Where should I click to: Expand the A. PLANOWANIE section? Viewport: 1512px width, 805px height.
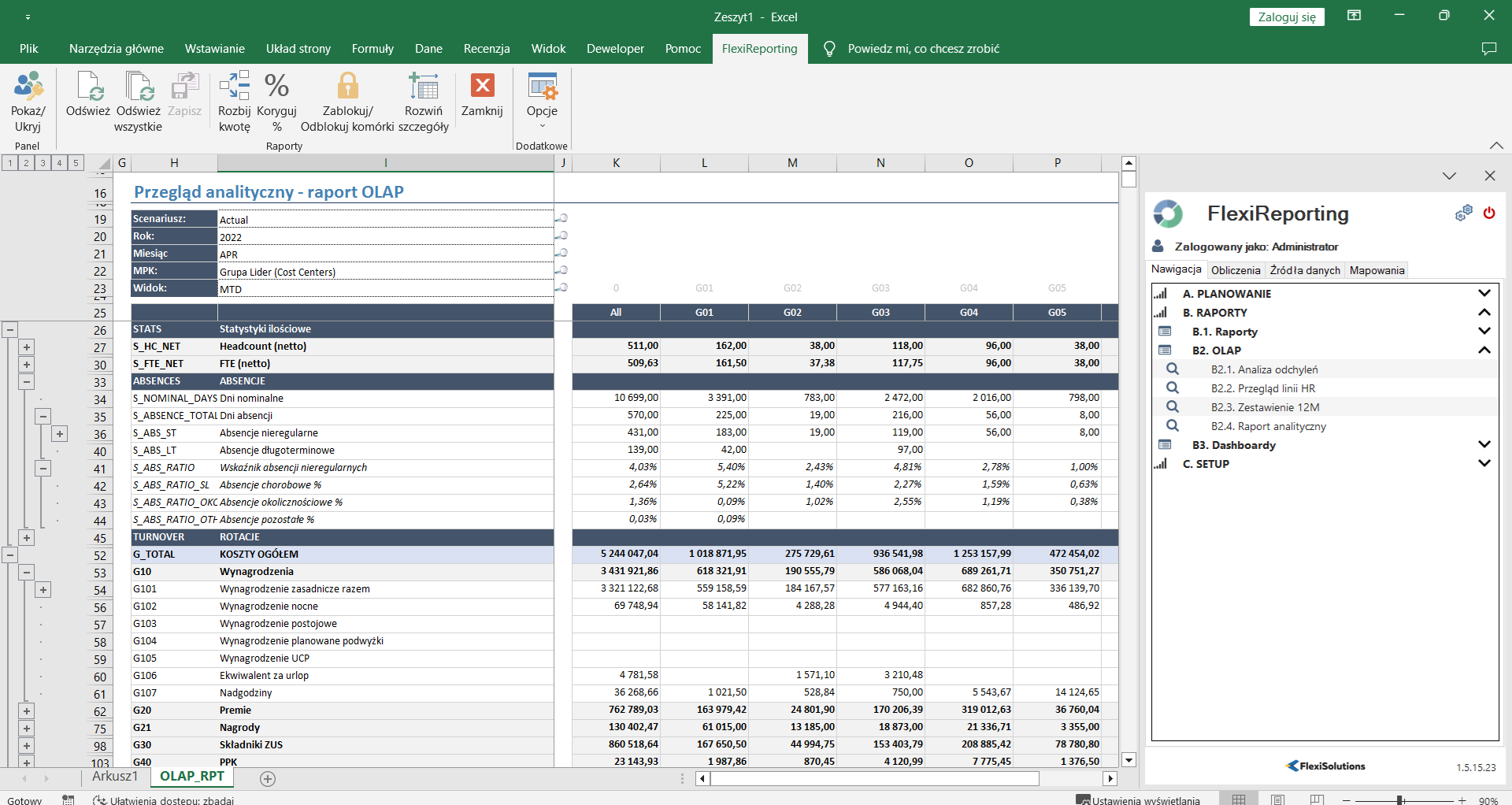pos(1484,294)
